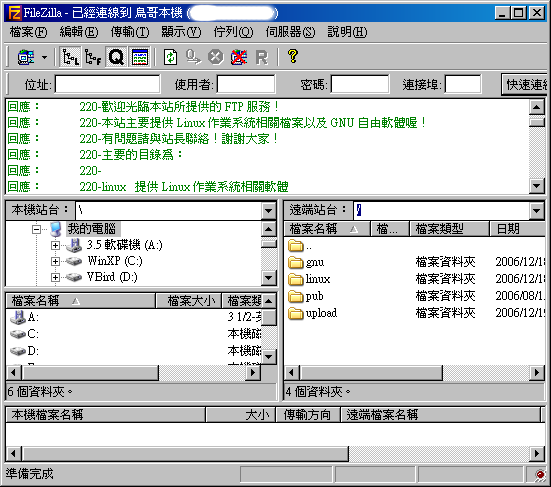Click the process queue toolbar icon
The height and width of the screenshot is (487, 551).
click(x=193, y=57)
